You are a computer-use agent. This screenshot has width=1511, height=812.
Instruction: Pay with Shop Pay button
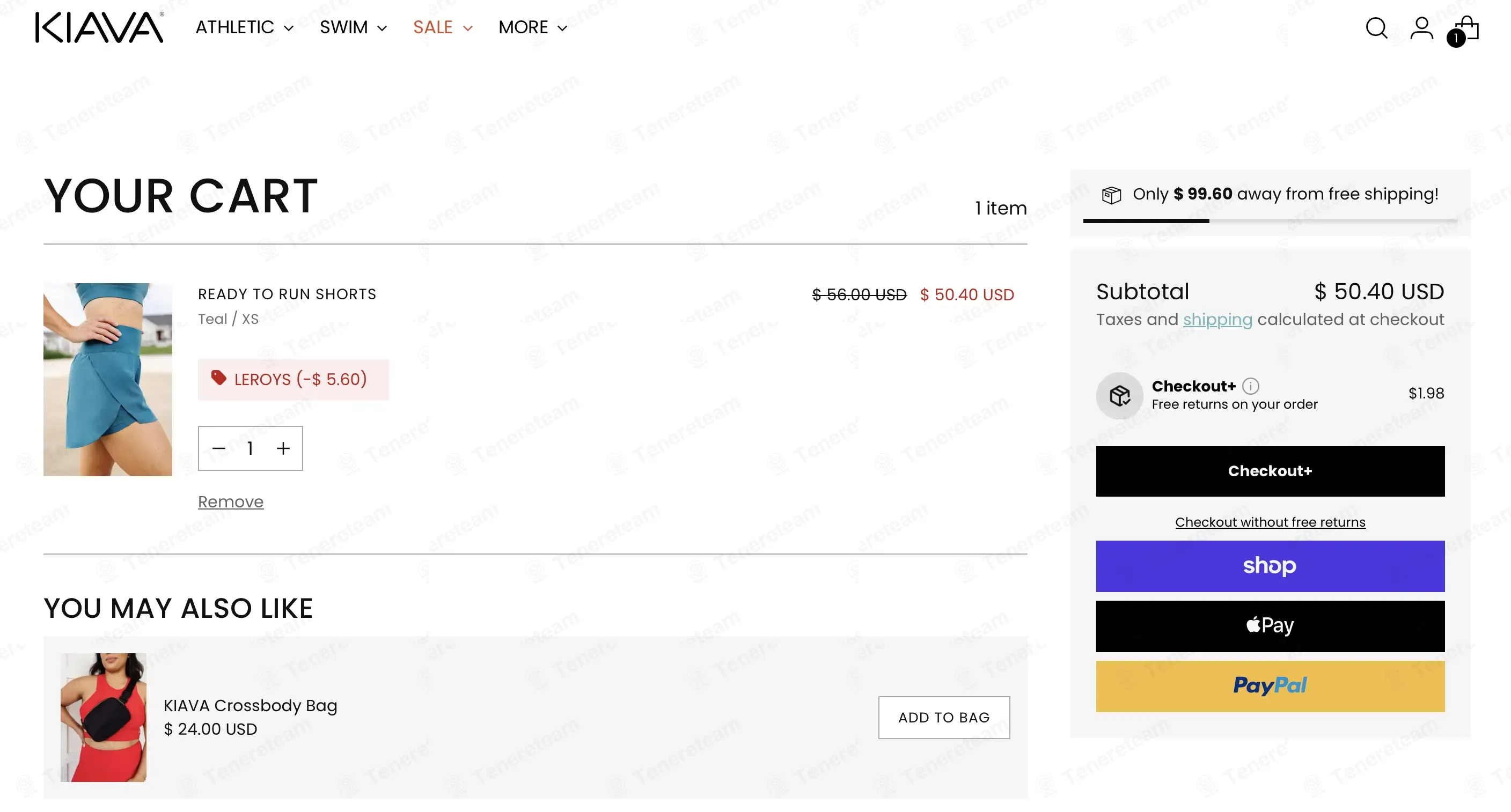[1270, 566]
